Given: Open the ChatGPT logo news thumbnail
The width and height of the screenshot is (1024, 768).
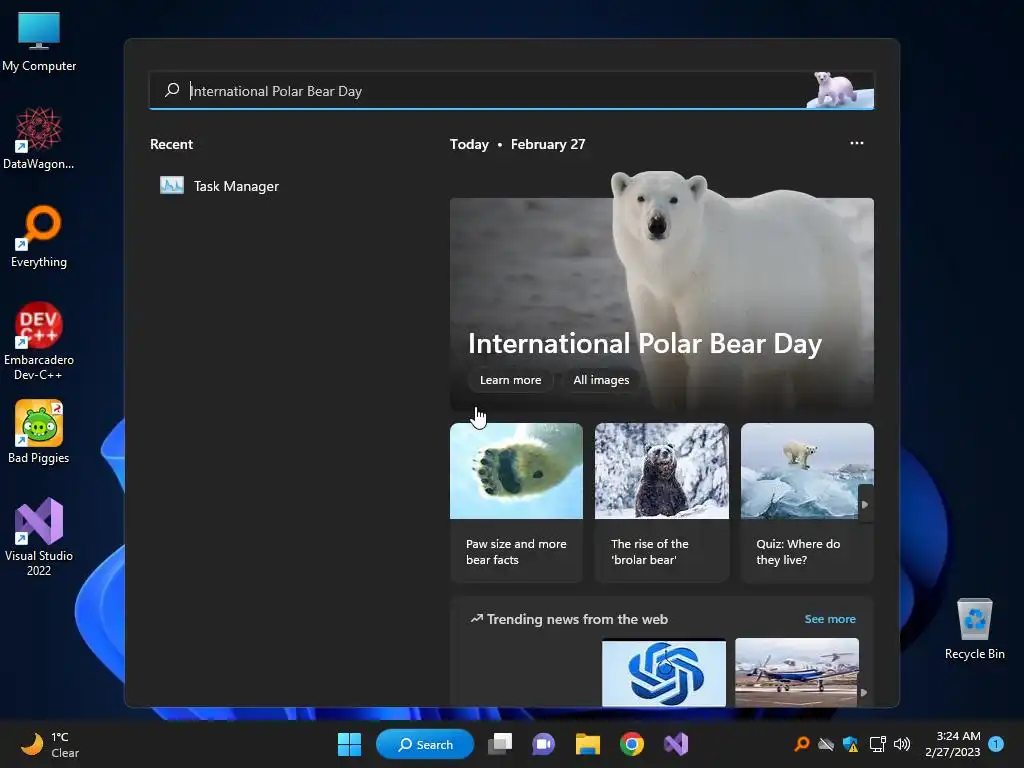Looking at the screenshot, I should [664, 673].
